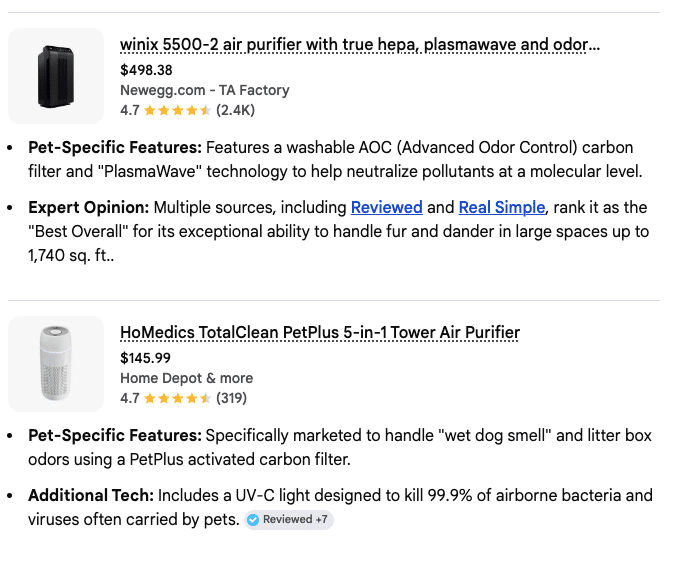Screen dimensions: 675x565
Task: Click the verified checkmark icon beside Reviewed +7
Action: [x=253, y=520]
